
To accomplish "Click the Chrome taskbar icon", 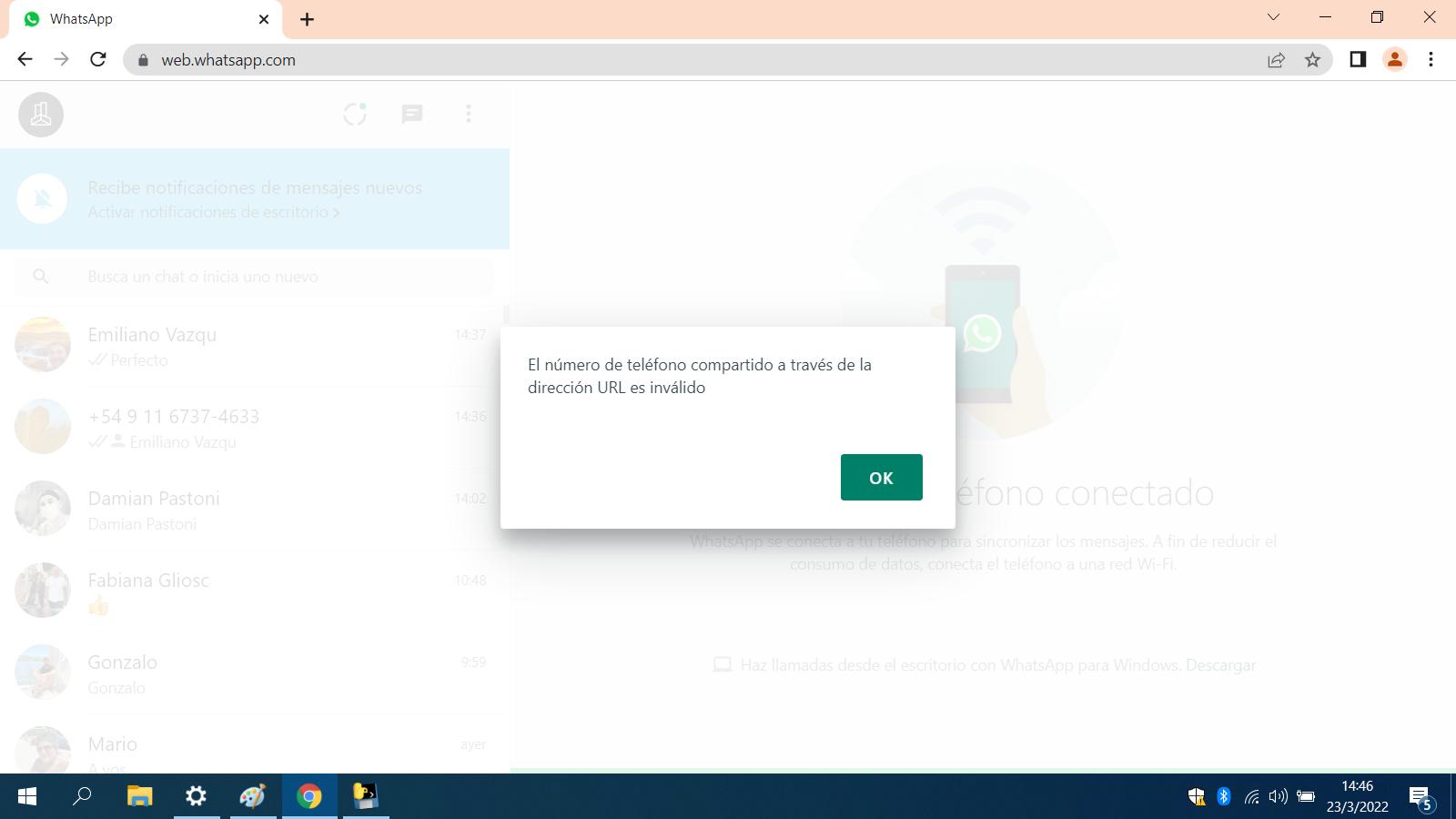I will [x=309, y=796].
